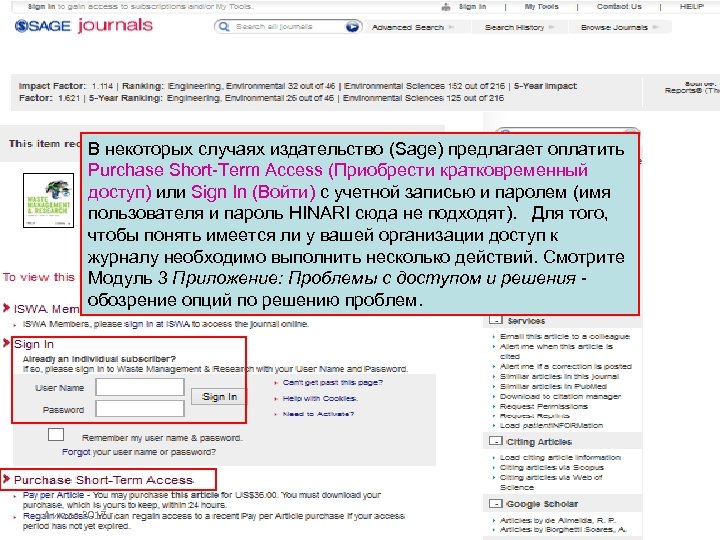Screen dimensions: 720x540
Task: Click the Search all journals field
Action: coord(287,27)
